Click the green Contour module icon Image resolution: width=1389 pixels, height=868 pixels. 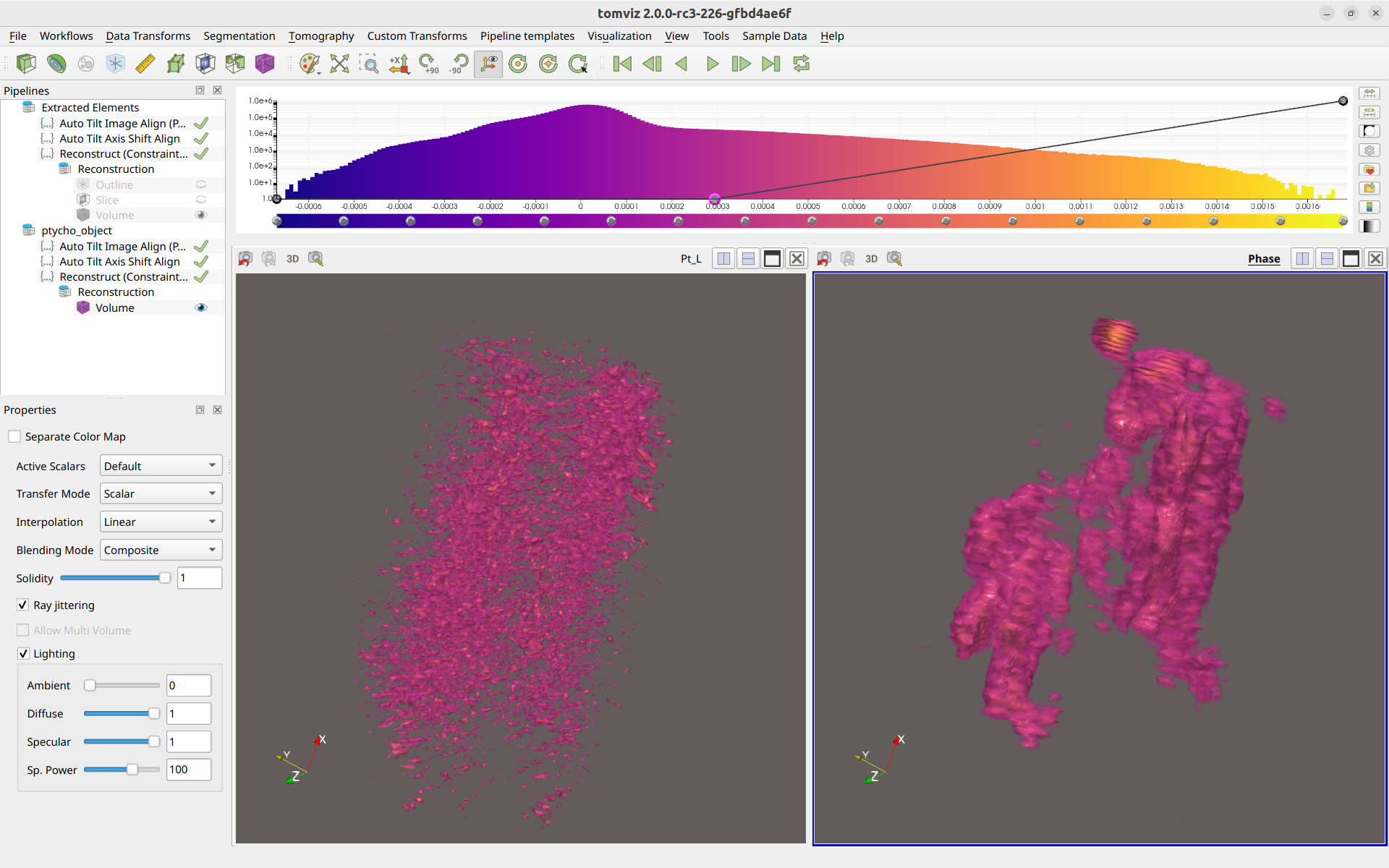tap(56, 64)
